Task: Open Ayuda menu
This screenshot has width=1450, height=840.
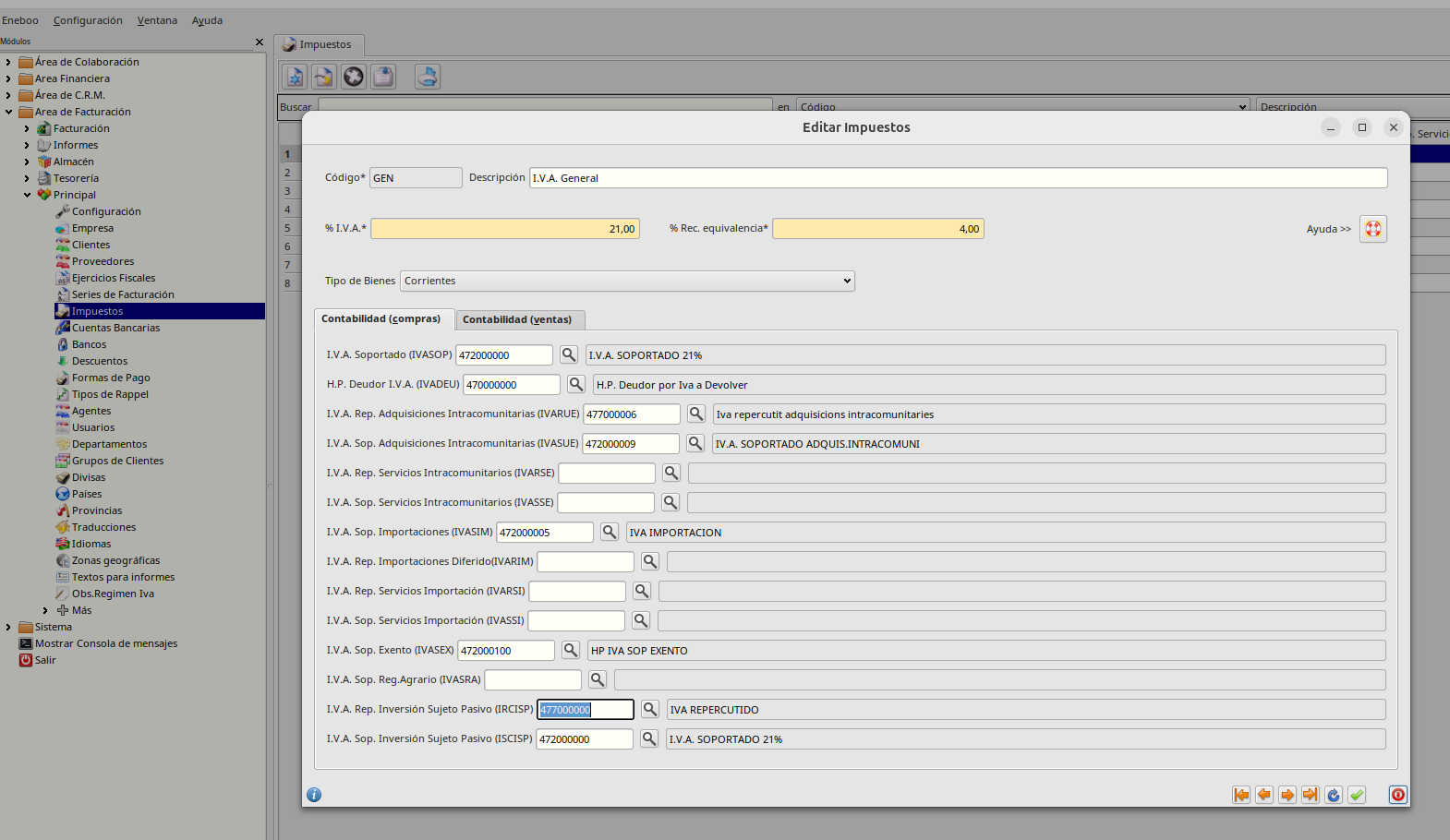Action: tap(207, 20)
